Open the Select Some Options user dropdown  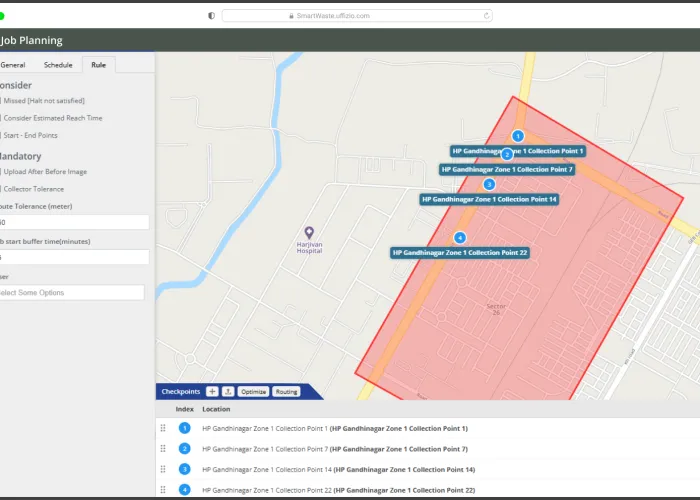(x=72, y=292)
